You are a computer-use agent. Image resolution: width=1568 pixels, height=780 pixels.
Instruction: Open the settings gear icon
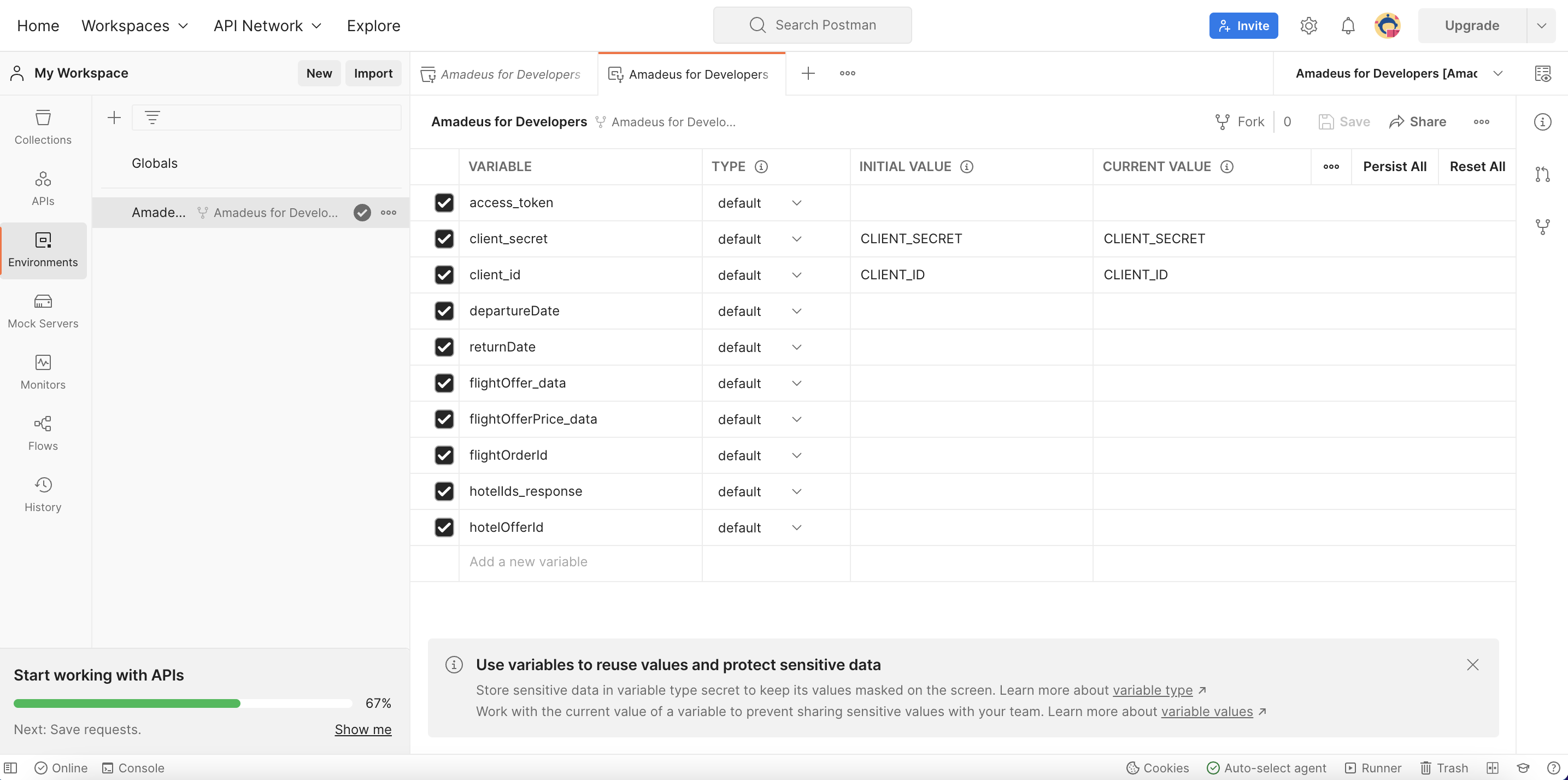coord(1309,26)
